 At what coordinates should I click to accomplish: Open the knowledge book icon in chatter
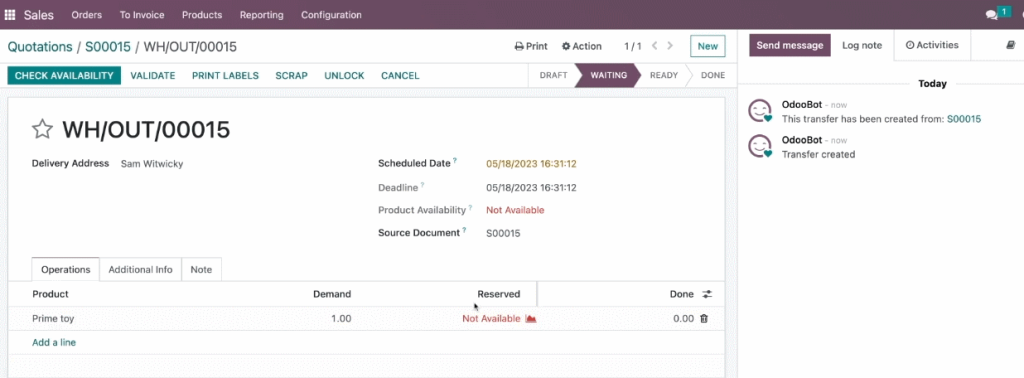pos(1011,45)
